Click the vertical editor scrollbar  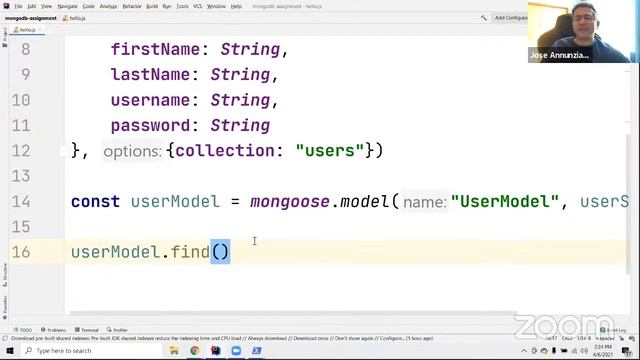coord(627,204)
